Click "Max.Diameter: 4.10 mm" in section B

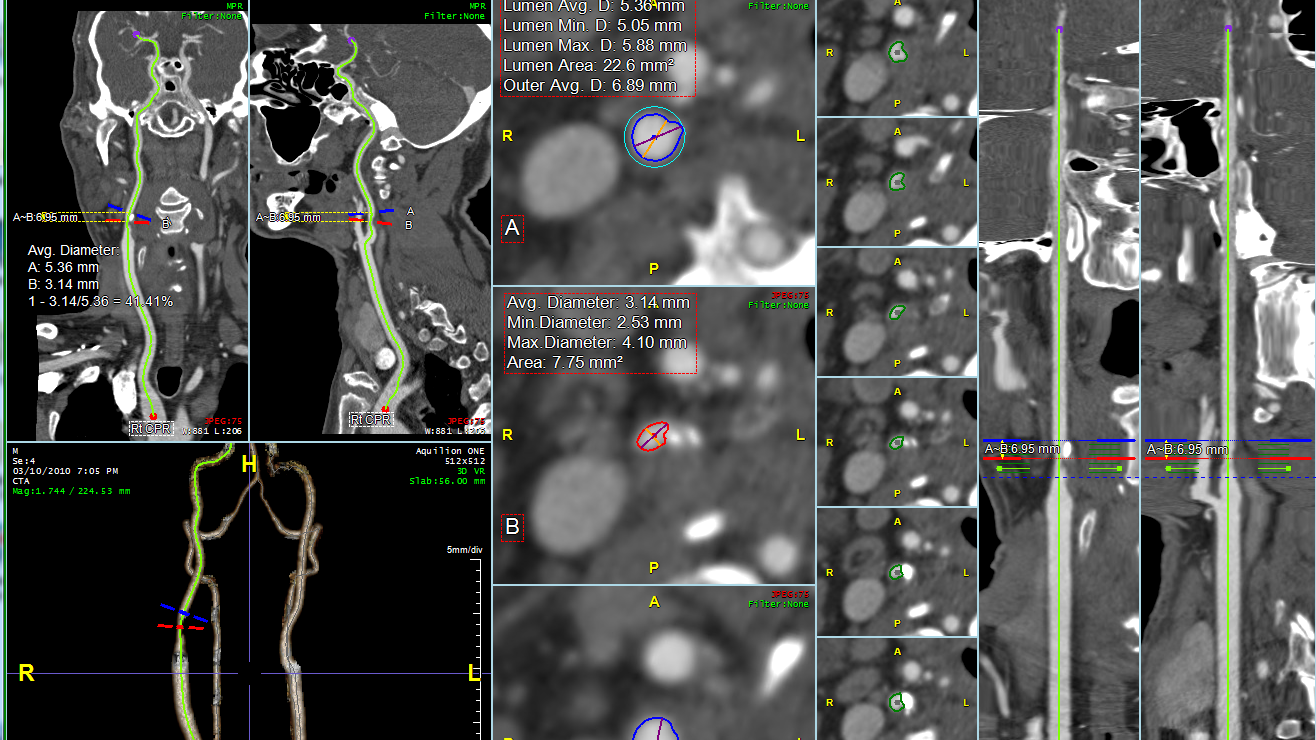(x=596, y=342)
